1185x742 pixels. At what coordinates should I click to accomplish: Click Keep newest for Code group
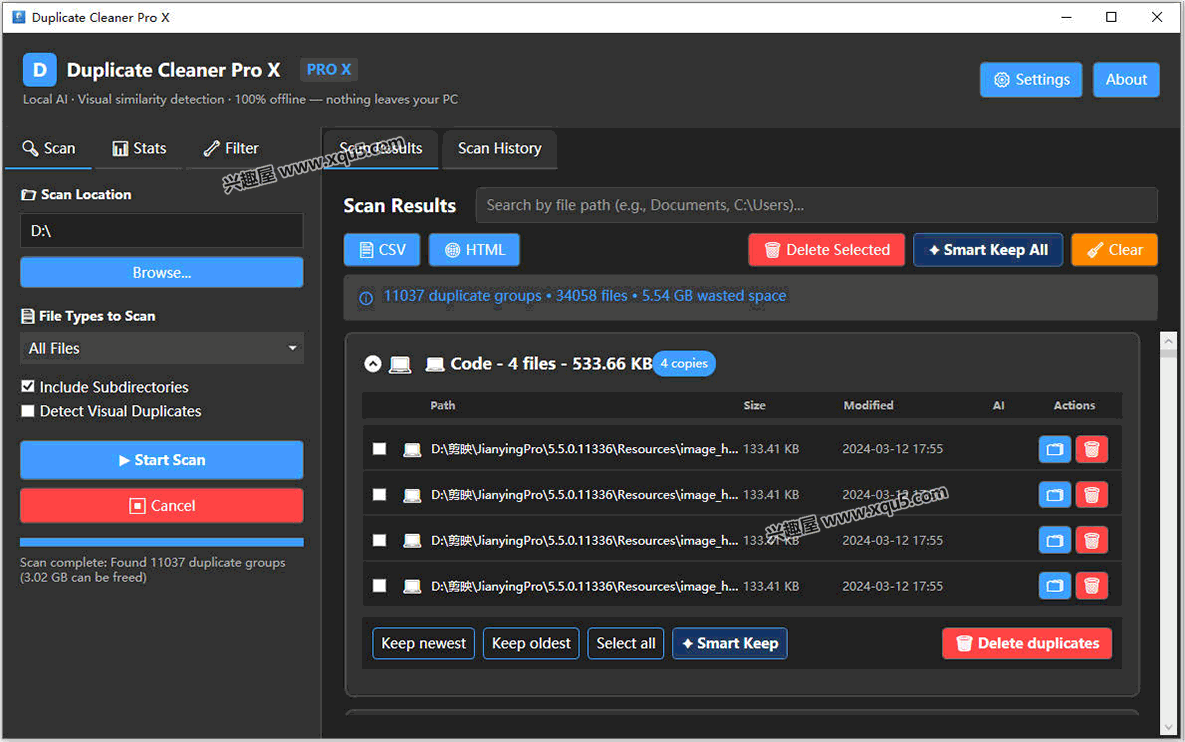[x=423, y=643]
